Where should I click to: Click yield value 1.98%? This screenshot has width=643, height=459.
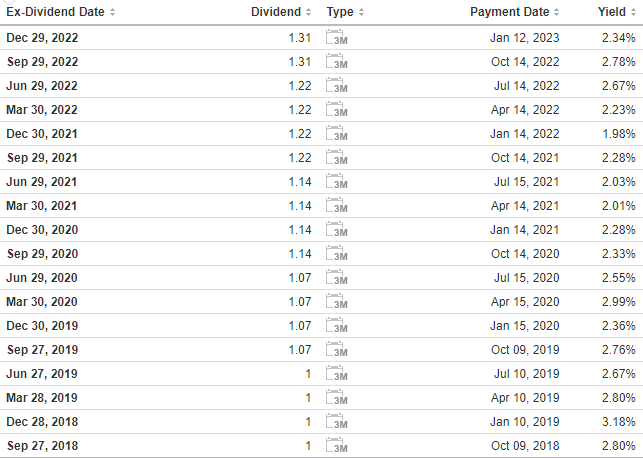coord(619,134)
